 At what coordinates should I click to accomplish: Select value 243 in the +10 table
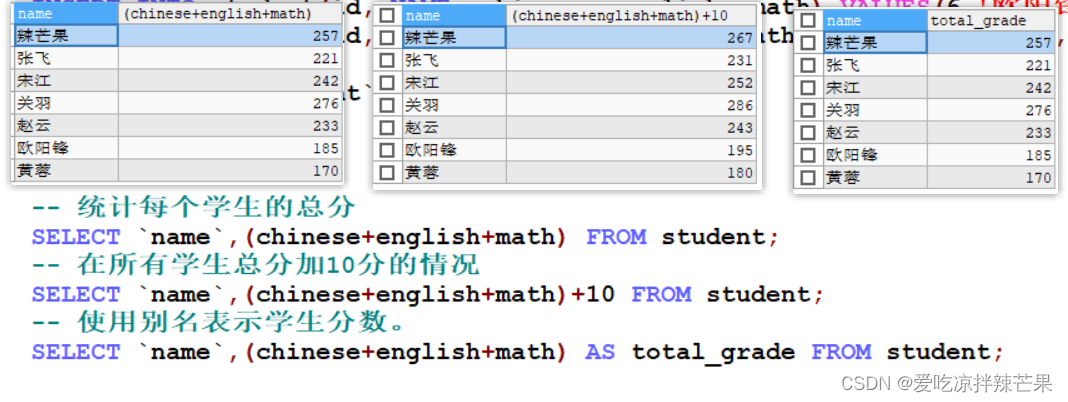coord(631,128)
